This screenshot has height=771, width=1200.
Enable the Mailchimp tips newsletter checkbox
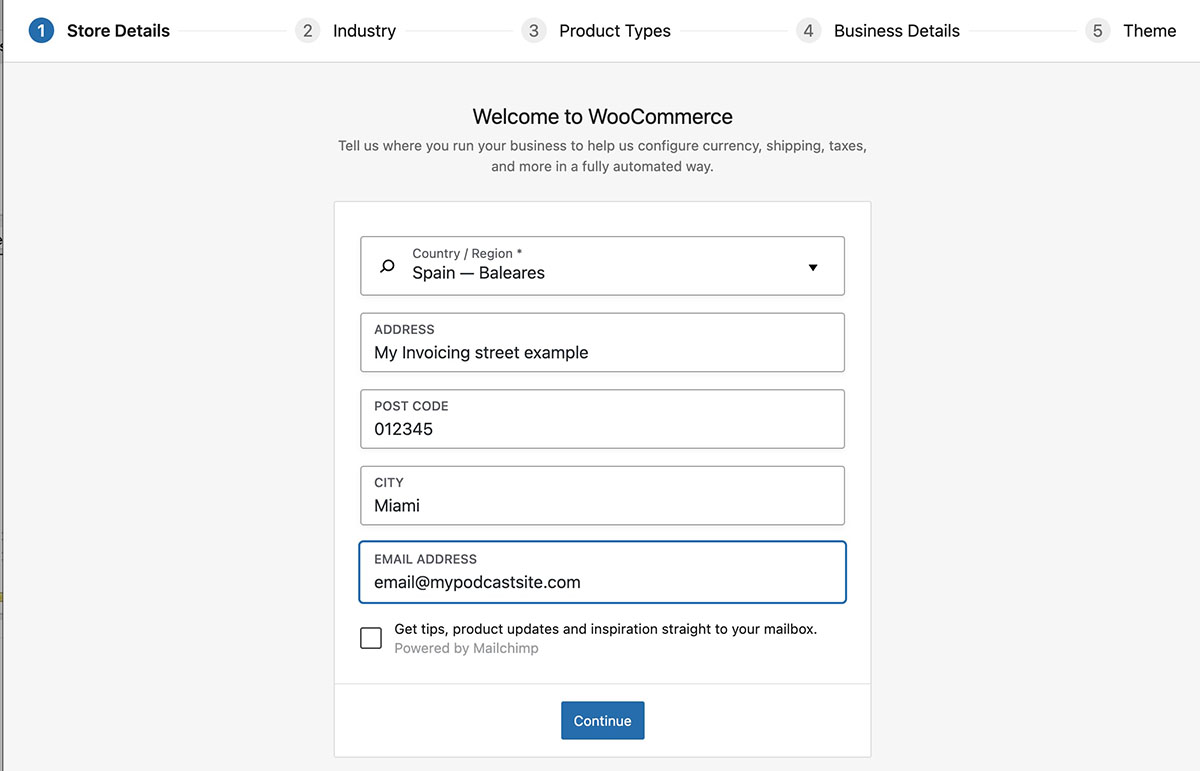pyautogui.click(x=371, y=638)
